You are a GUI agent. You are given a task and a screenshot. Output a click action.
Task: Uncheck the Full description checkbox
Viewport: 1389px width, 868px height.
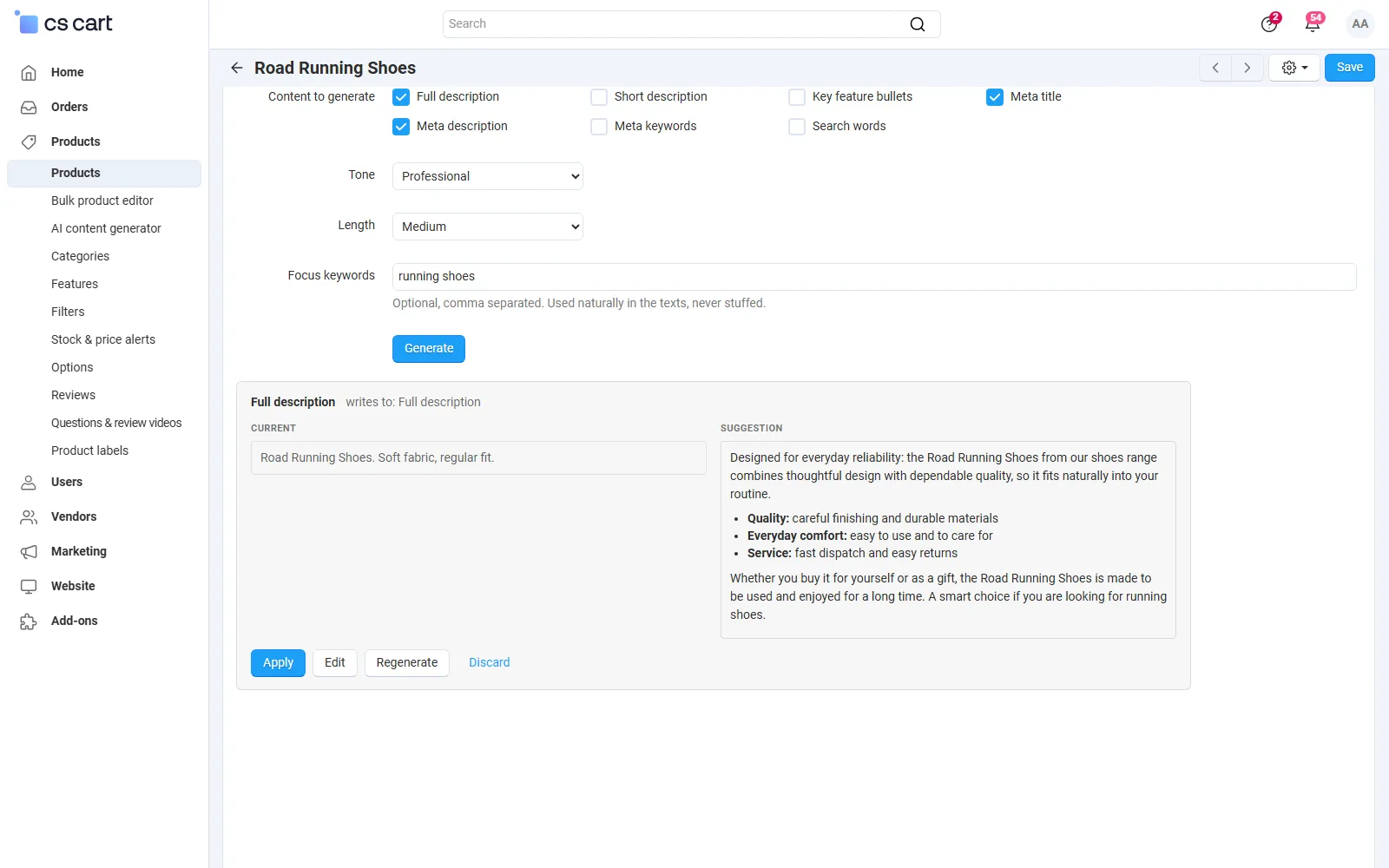click(401, 97)
